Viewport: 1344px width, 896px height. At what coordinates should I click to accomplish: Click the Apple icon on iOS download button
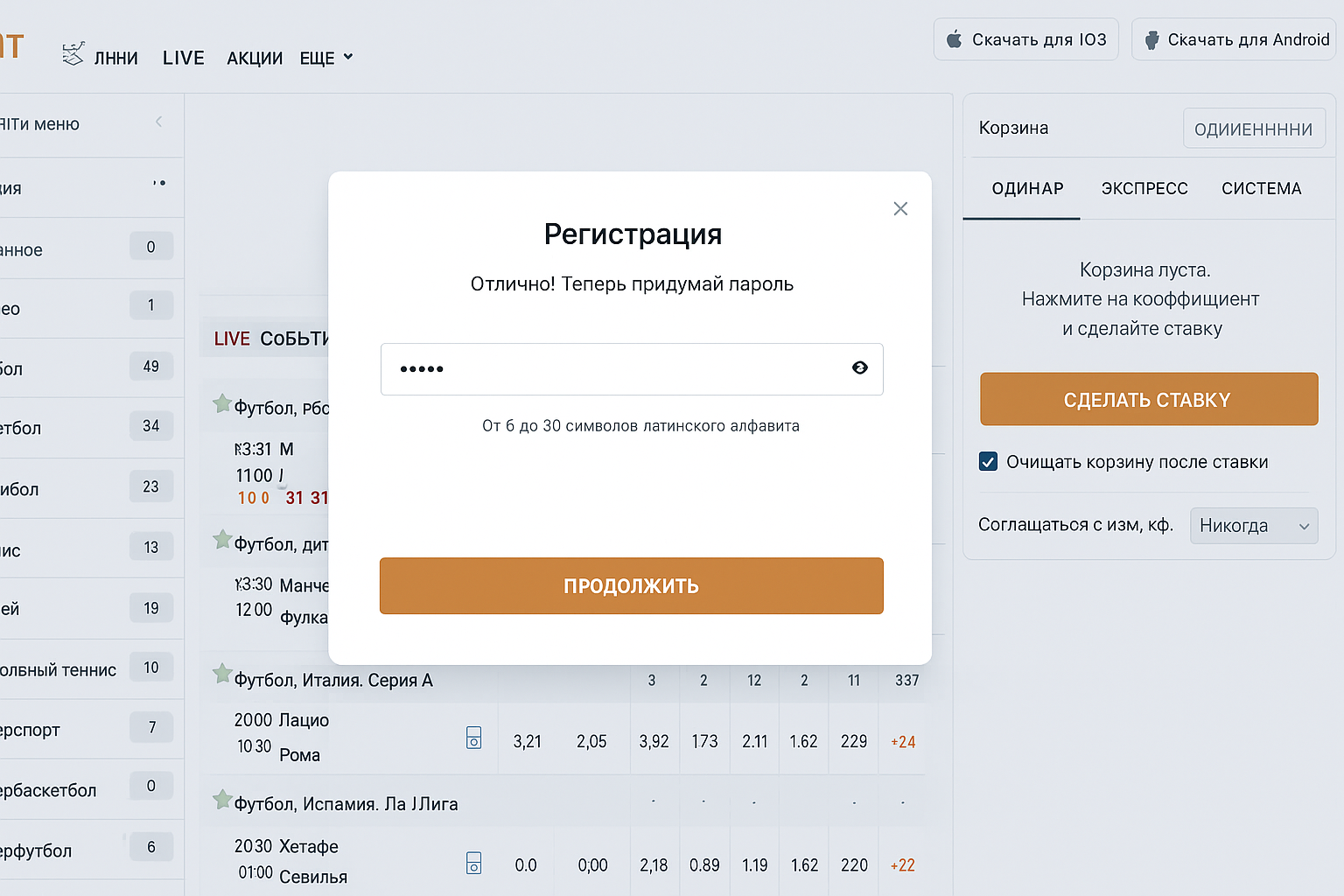954,38
